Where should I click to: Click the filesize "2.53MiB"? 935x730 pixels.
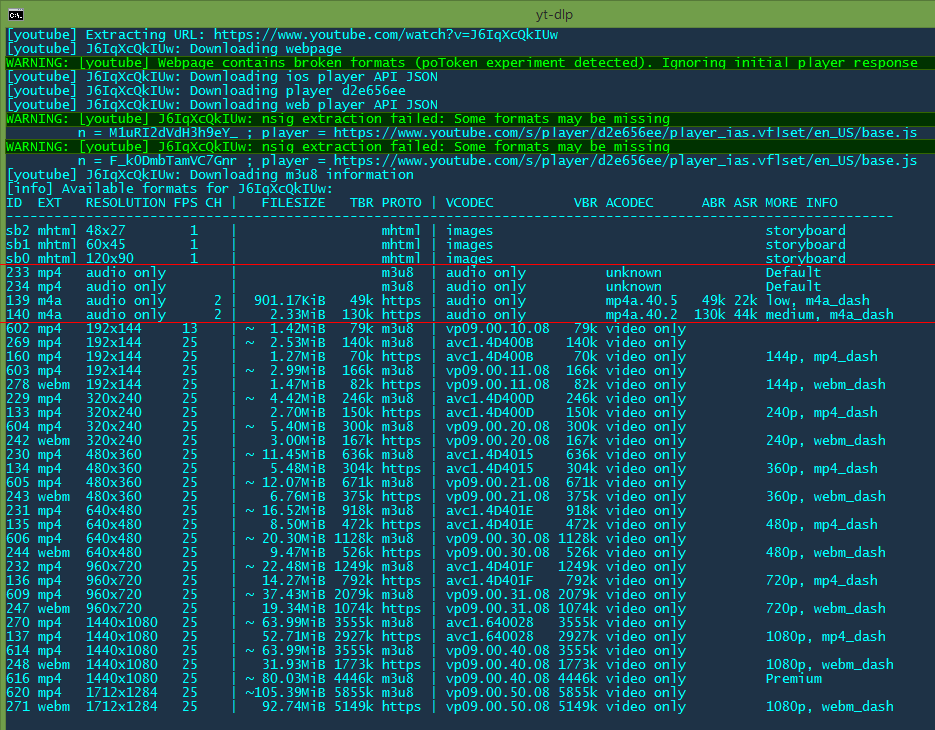298,343
